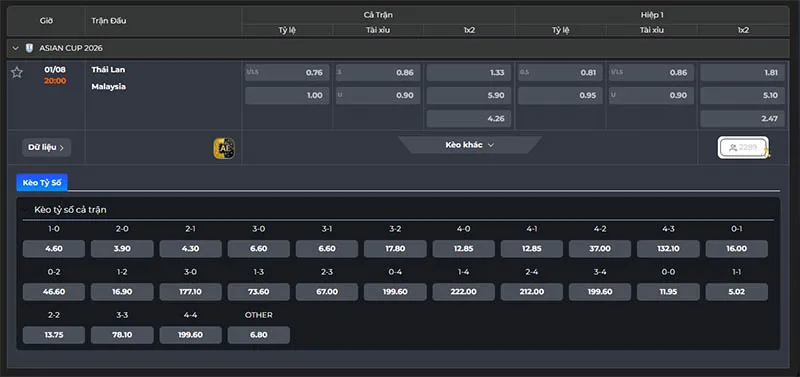800x377 pixels.
Task: Choose the 6.60 odds under 3-1
Action: 327,249
